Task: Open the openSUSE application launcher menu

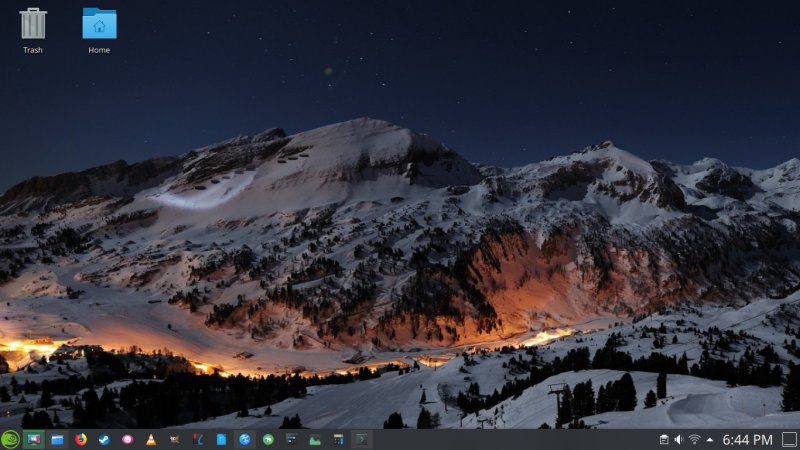Action: click(x=10, y=439)
